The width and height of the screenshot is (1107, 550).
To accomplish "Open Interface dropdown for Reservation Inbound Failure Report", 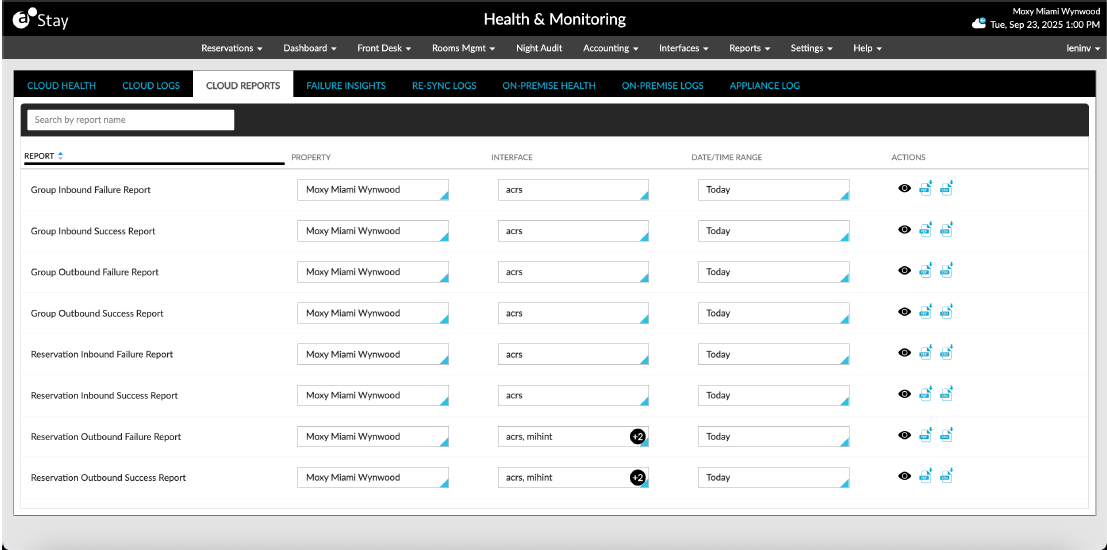I will click(x=573, y=354).
